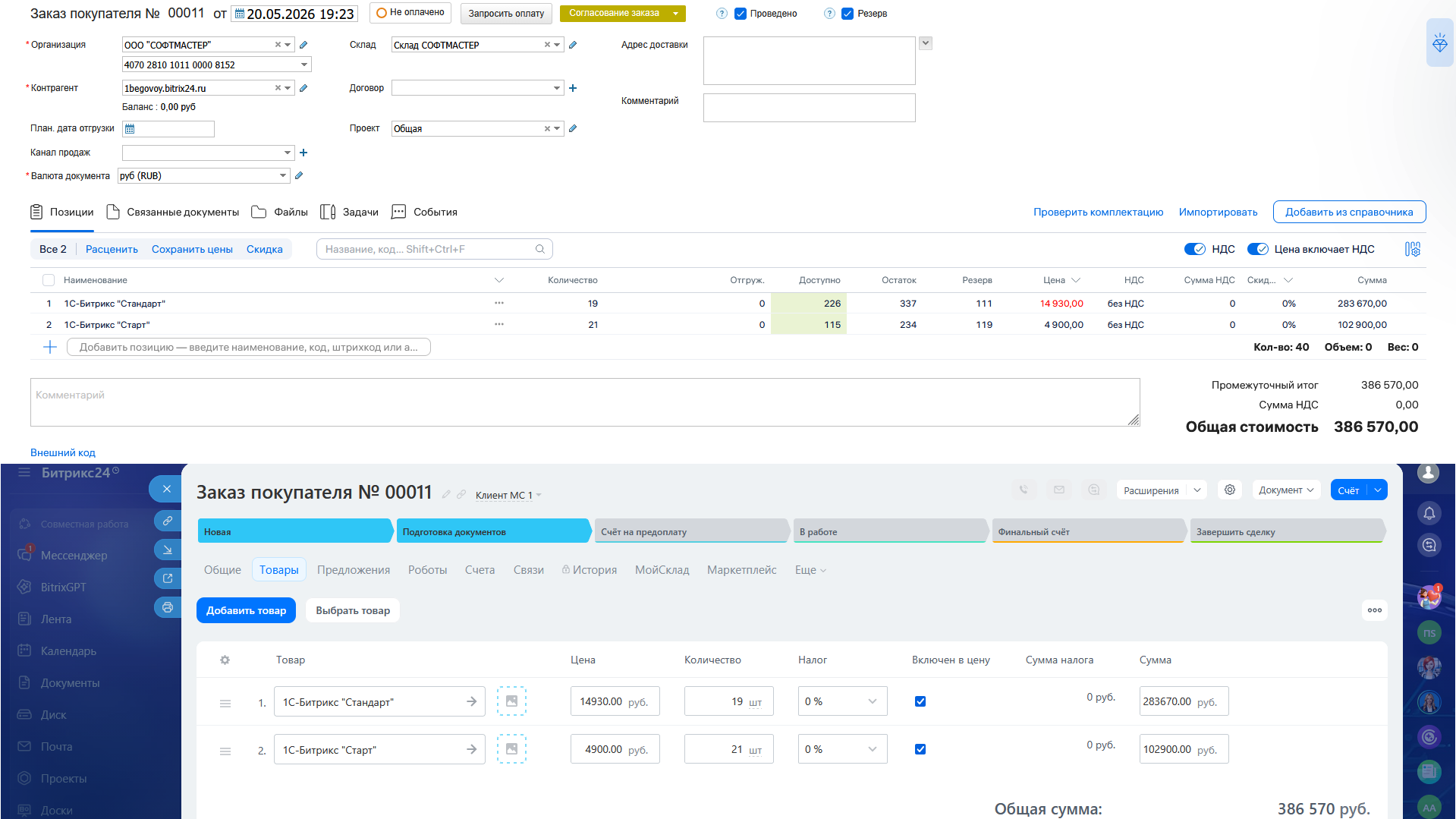Open tax rate dropdown for 1С-Битрикс "Старт"
Image resolution: width=1456 pixels, height=819 pixels.
point(842,749)
